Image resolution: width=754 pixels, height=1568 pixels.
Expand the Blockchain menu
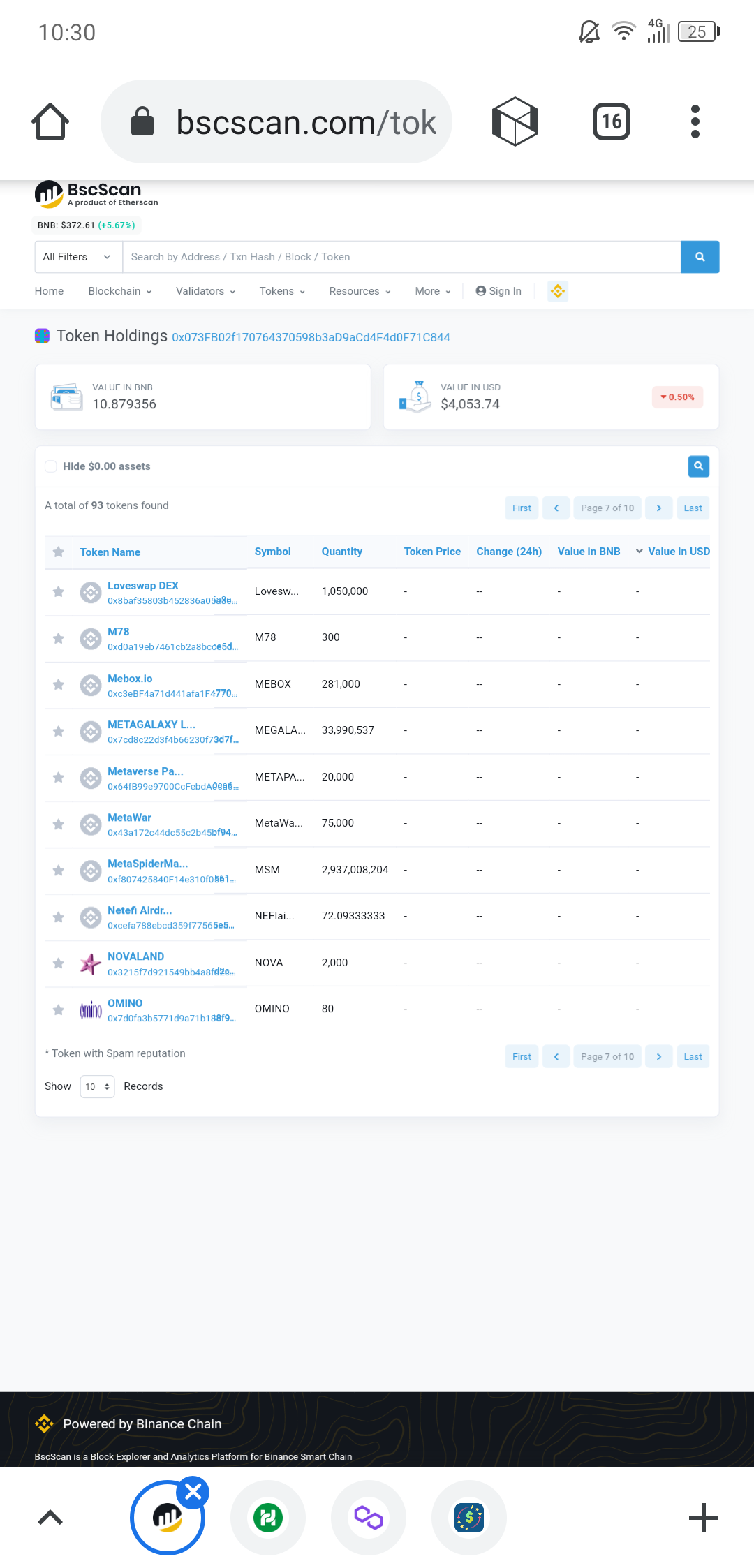click(x=120, y=291)
